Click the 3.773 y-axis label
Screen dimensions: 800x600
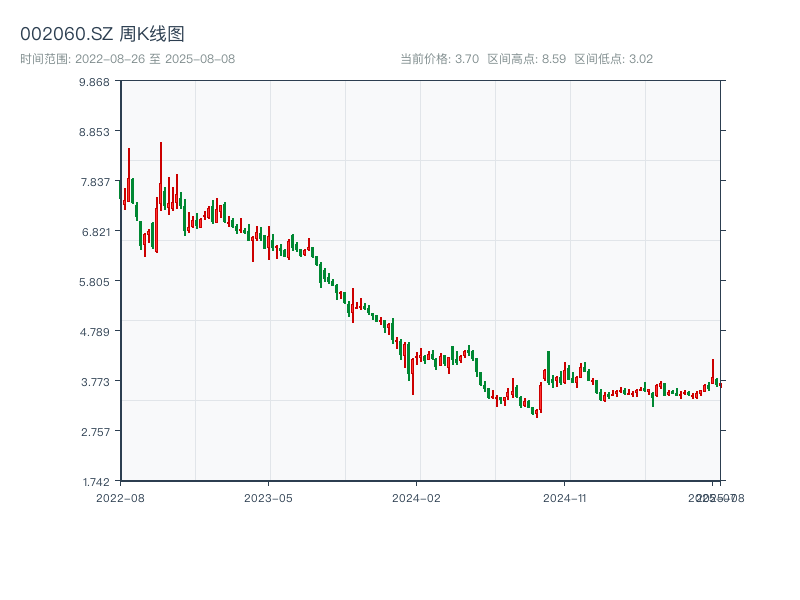tap(95, 382)
